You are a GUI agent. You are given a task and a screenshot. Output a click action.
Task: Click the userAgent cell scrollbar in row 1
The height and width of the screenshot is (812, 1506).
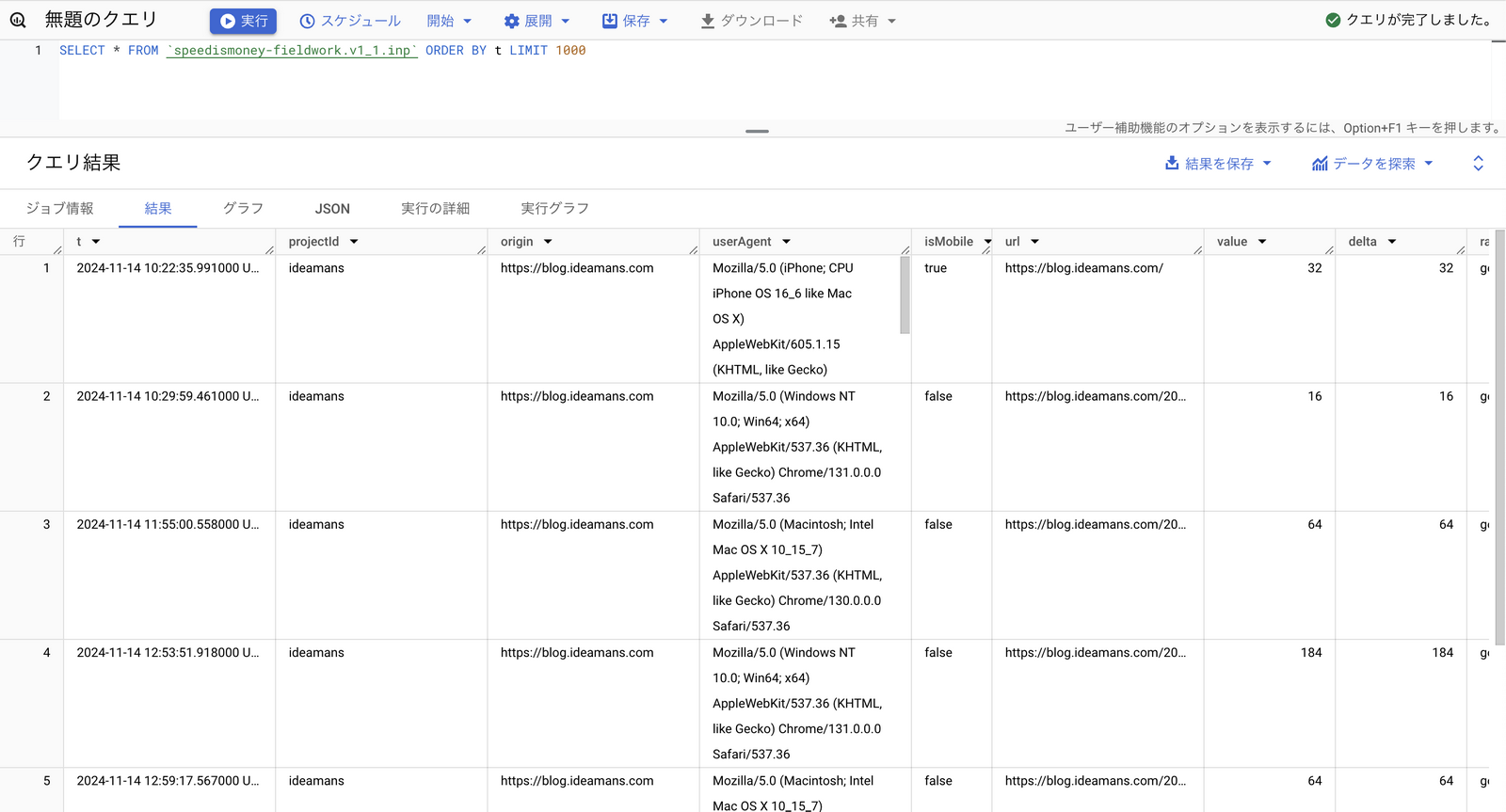pos(905,295)
